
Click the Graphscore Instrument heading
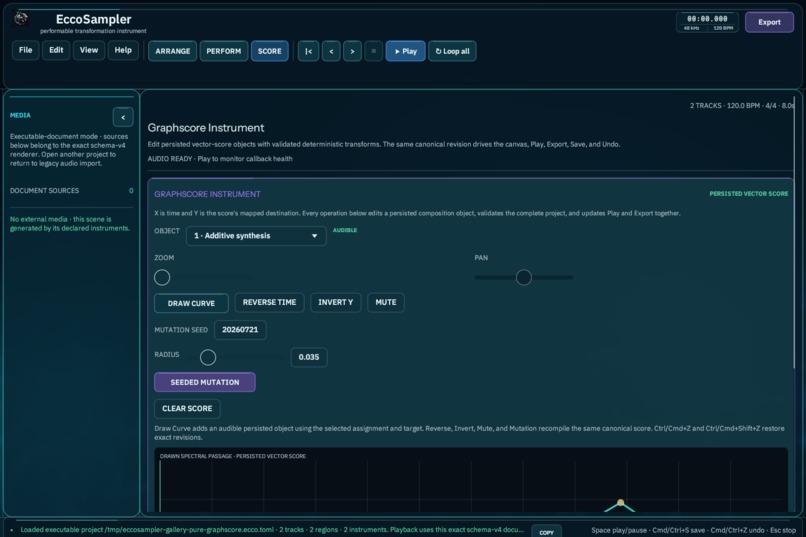[206, 127]
